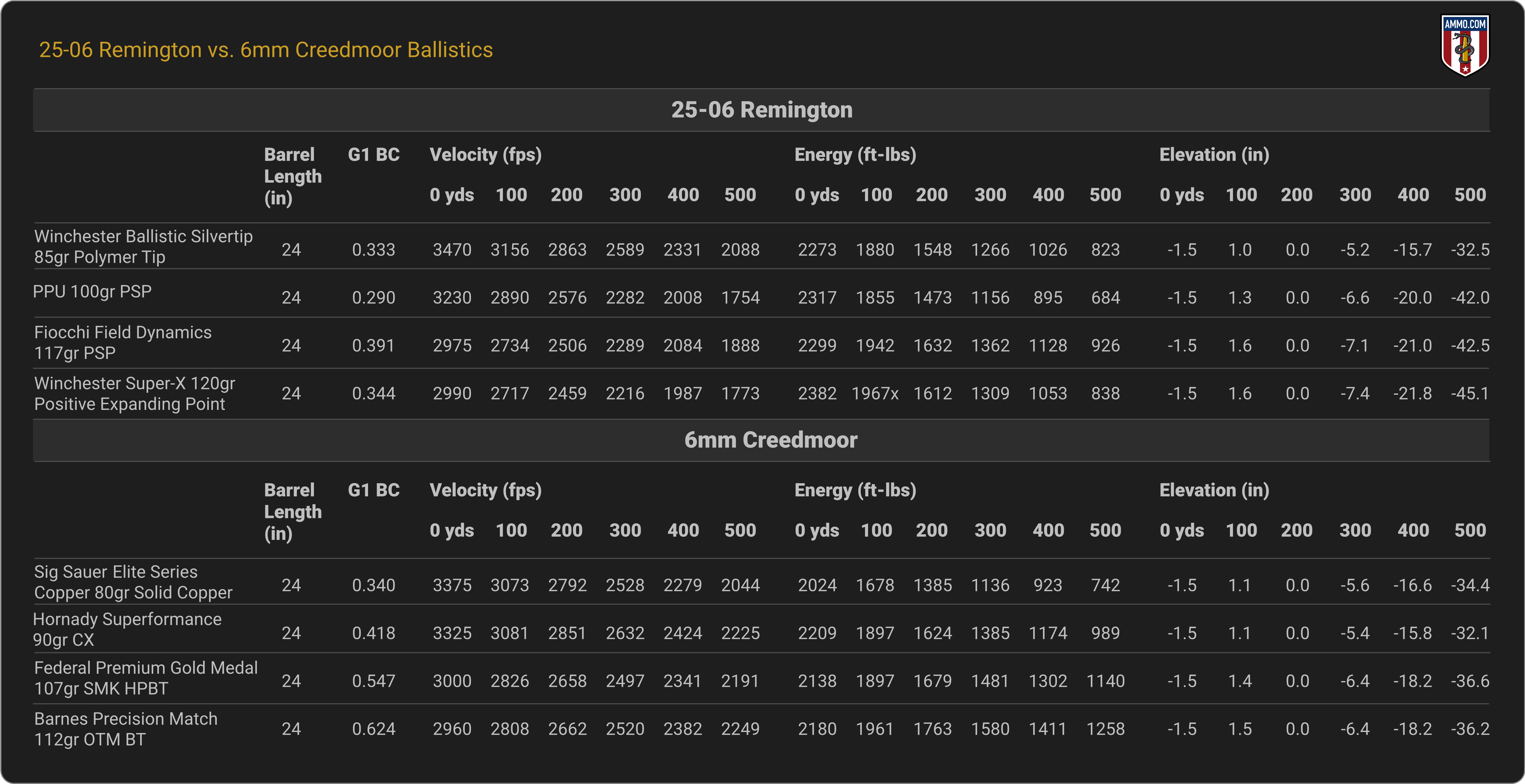
Task: Click the 500-yard energy value 1258
Action: point(1106,729)
